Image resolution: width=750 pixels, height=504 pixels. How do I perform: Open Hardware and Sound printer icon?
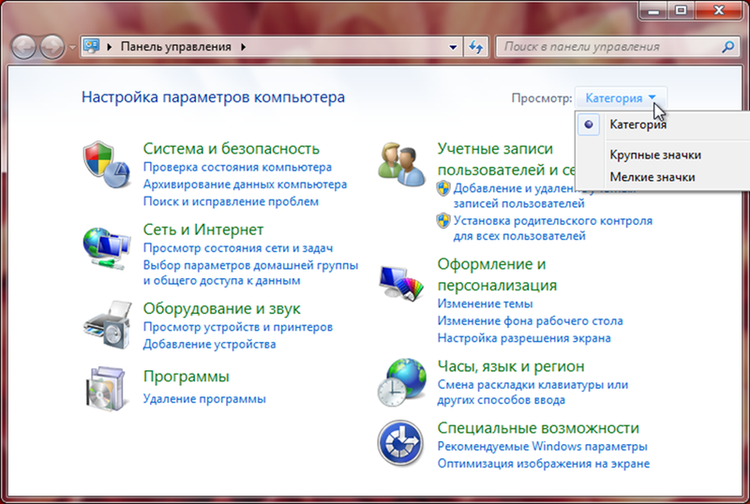click(107, 325)
